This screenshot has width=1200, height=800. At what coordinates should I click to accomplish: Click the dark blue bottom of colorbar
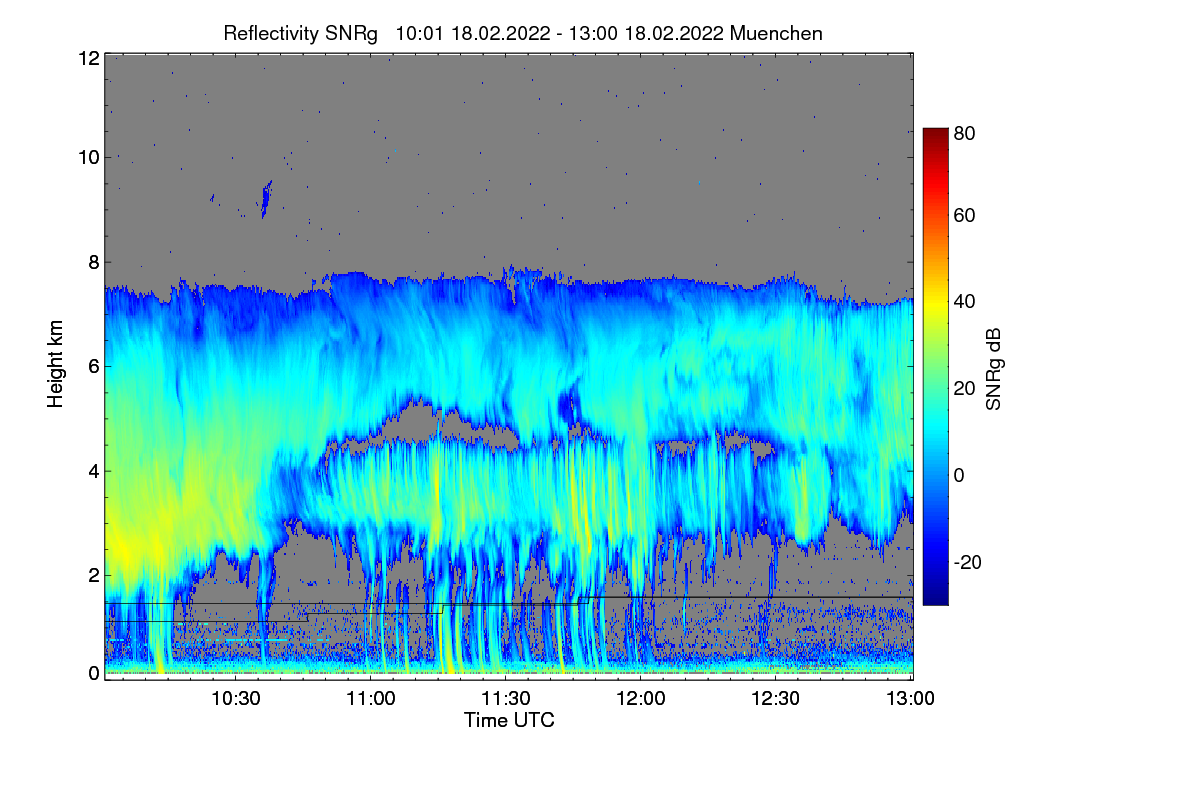pyautogui.click(x=935, y=596)
